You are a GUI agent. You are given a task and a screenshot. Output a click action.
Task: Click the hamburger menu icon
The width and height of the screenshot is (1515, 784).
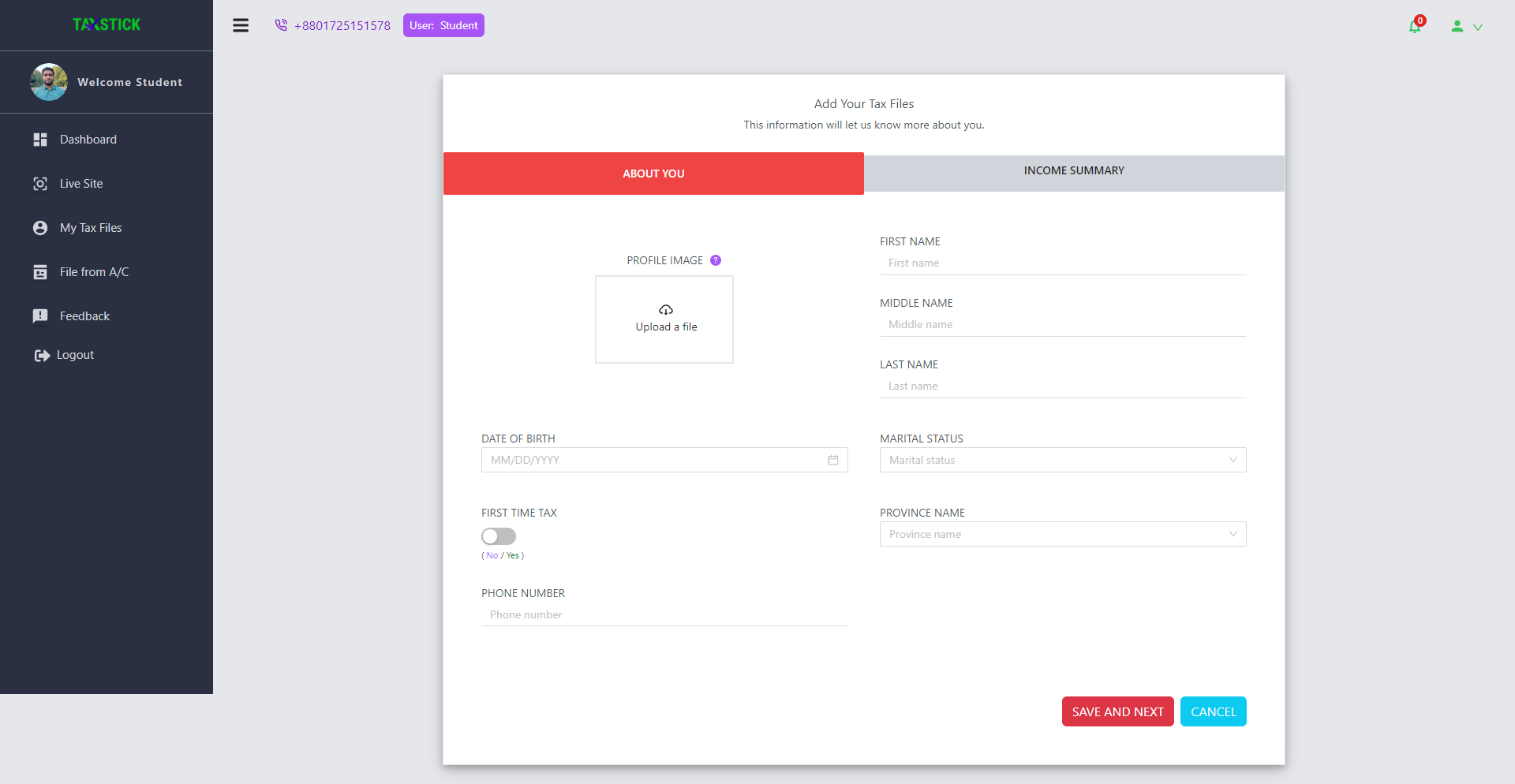tap(241, 25)
